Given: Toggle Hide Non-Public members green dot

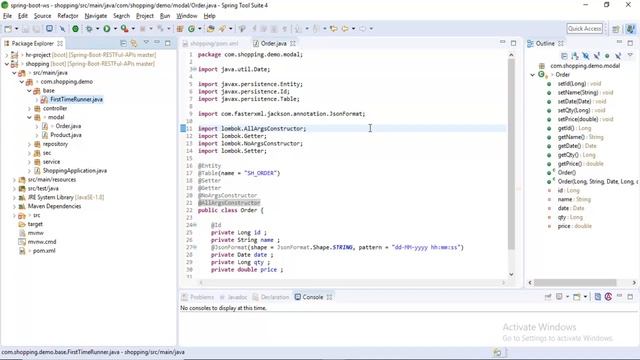Looking at the screenshot, I should point(607,56).
